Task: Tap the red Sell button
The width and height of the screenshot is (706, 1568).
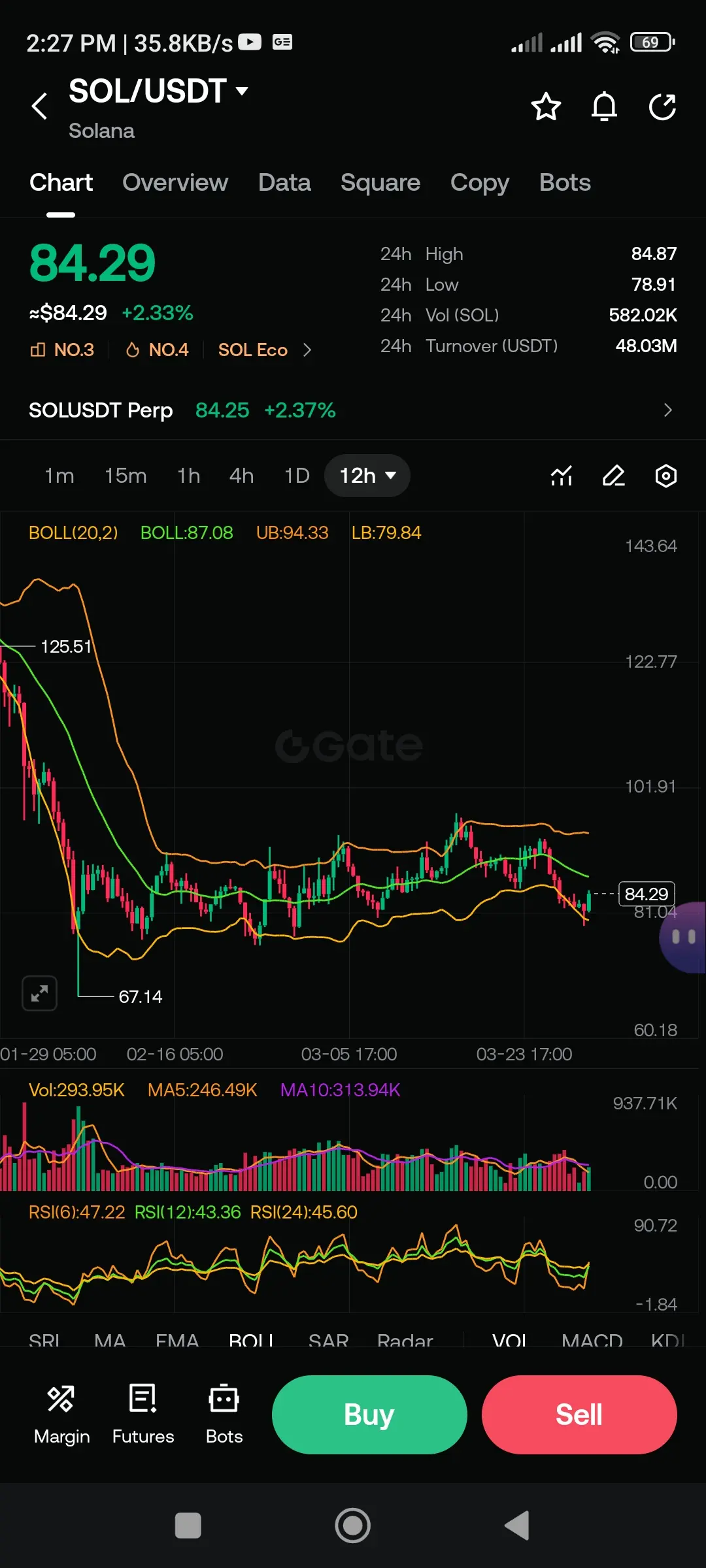Action: pyautogui.click(x=579, y=1414)
